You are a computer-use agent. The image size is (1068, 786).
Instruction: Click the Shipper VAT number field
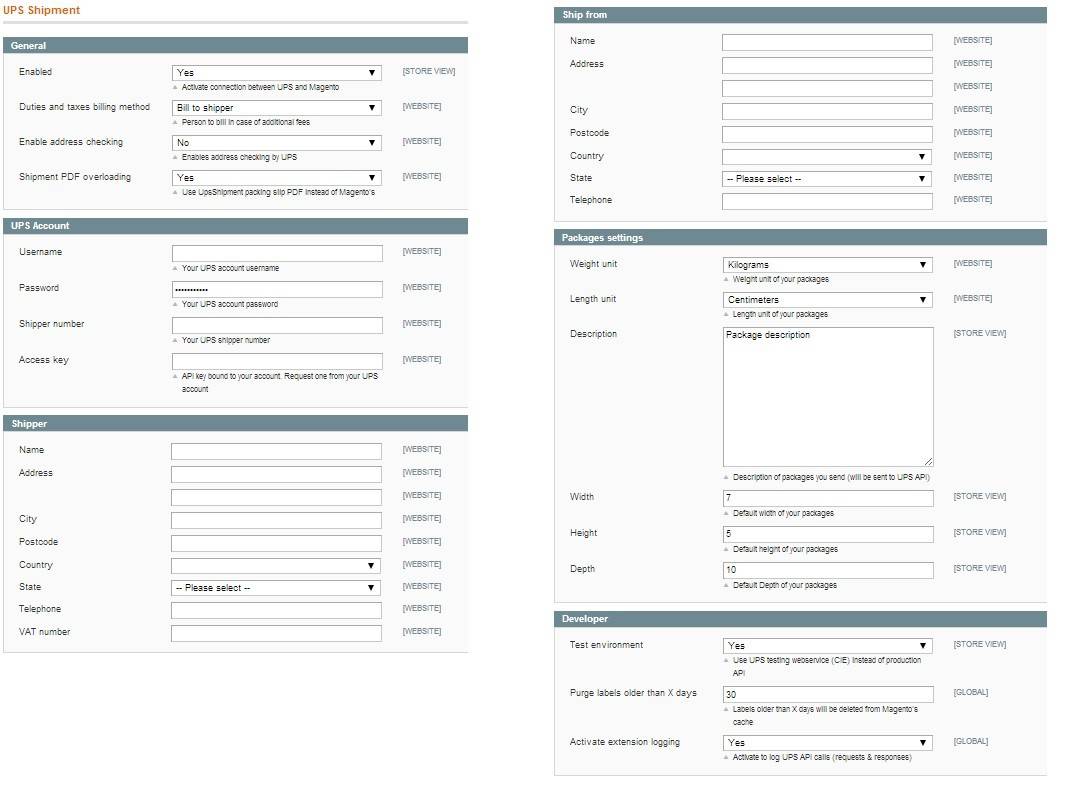[276, 634]
